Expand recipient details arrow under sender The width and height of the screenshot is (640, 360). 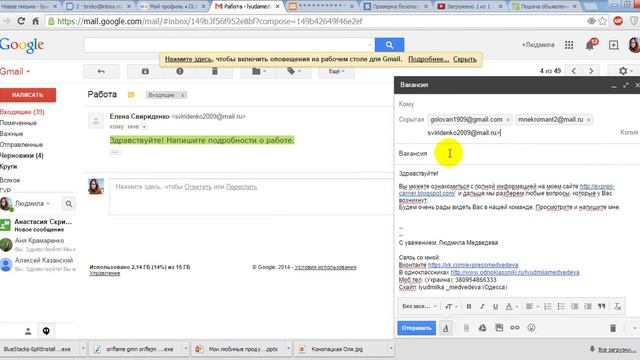pos(144,127)
